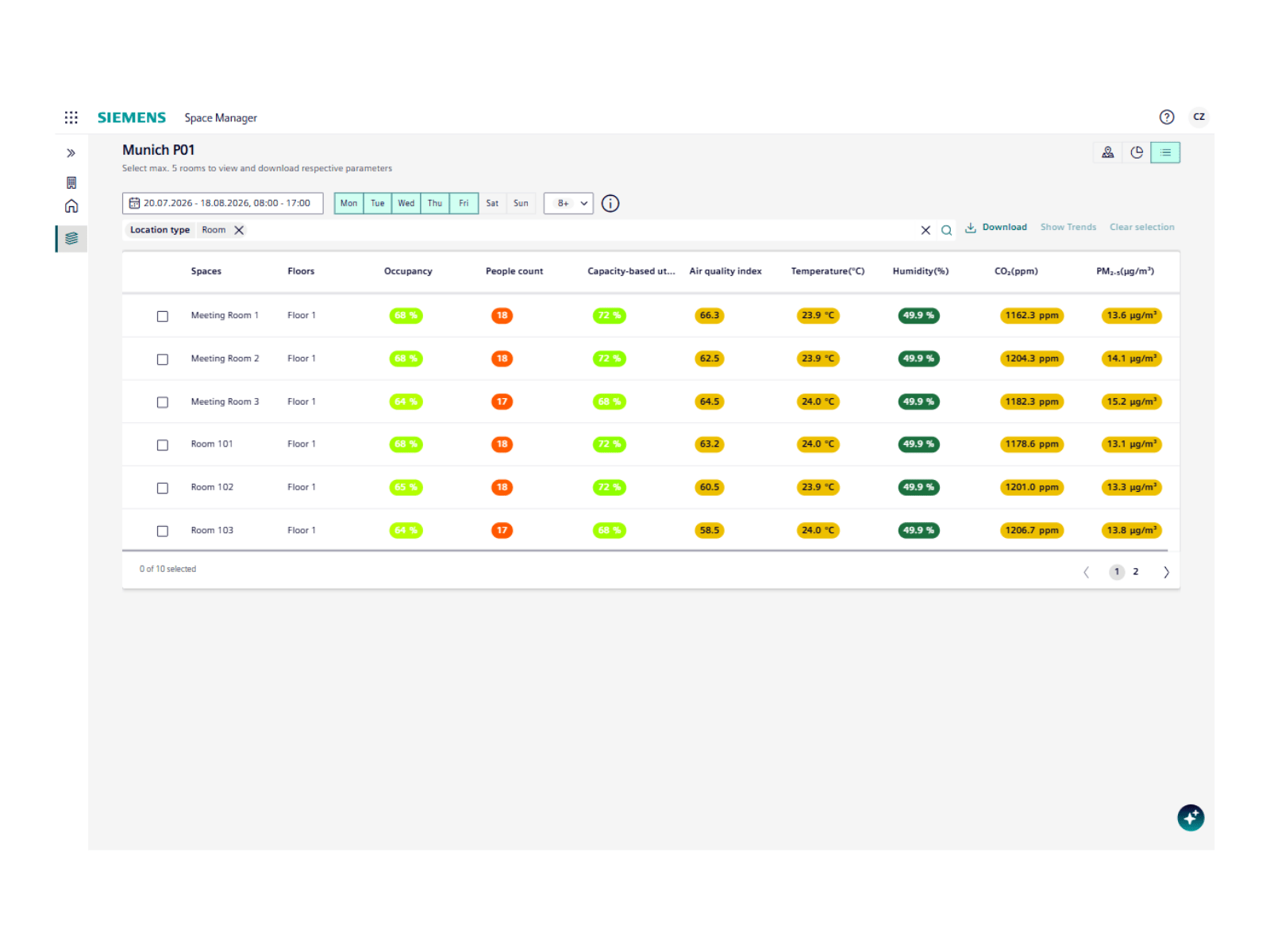This screenshot has height=952, width=1270.
Task: Download the selected room data
Action: tap(995, 228)
